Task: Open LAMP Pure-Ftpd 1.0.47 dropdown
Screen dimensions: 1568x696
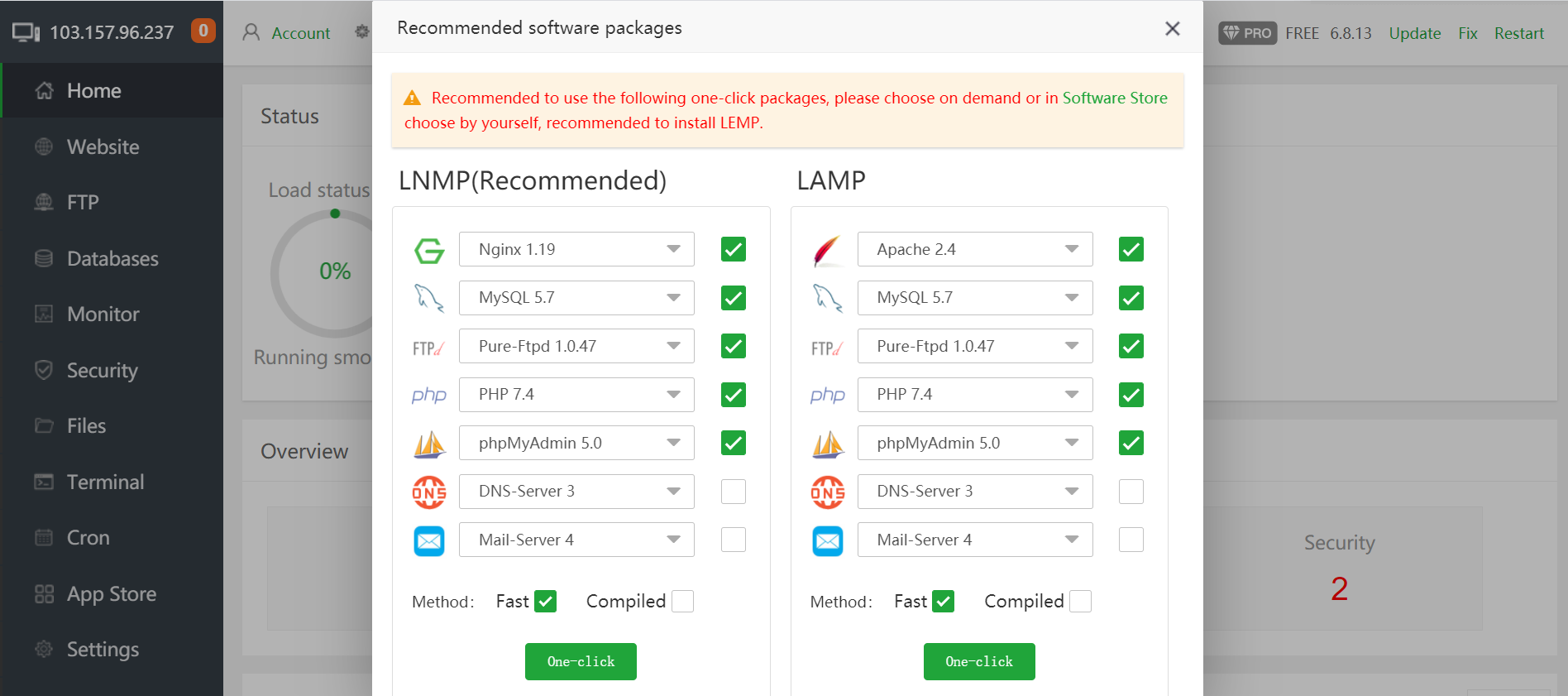Action: click(975, 346)
